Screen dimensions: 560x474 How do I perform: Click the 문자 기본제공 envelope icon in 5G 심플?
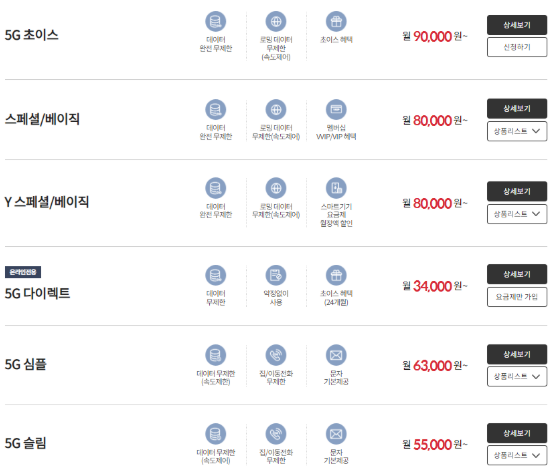tap(336, 355)
